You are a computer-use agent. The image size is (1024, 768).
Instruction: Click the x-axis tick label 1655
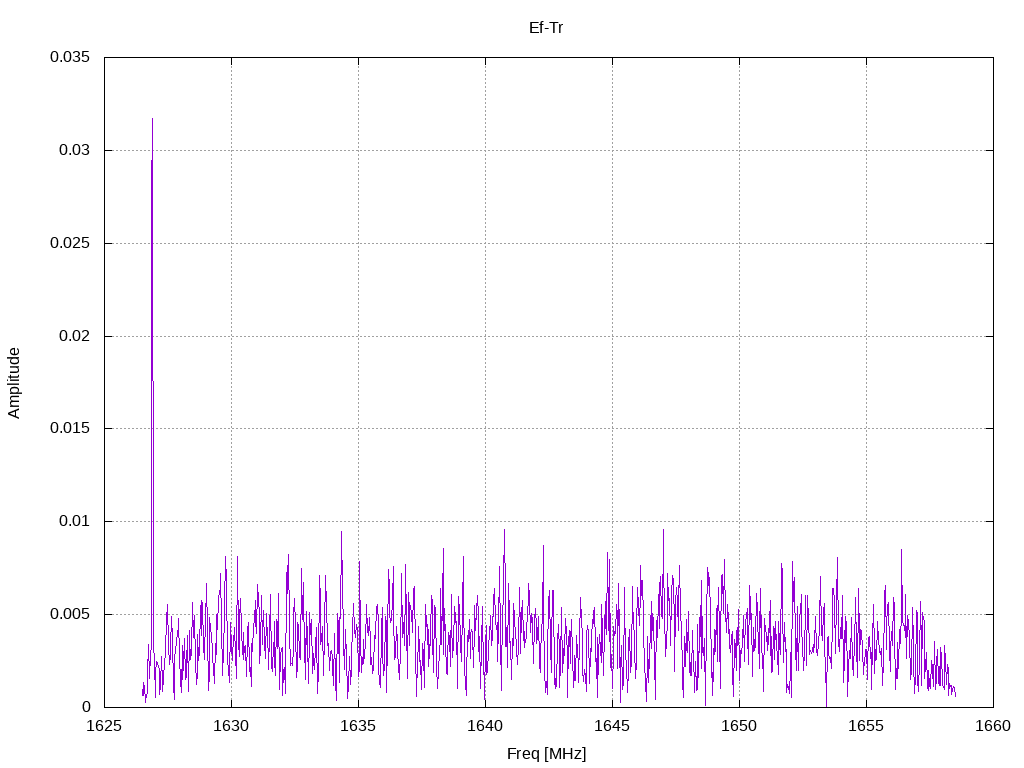click(867, 726)
